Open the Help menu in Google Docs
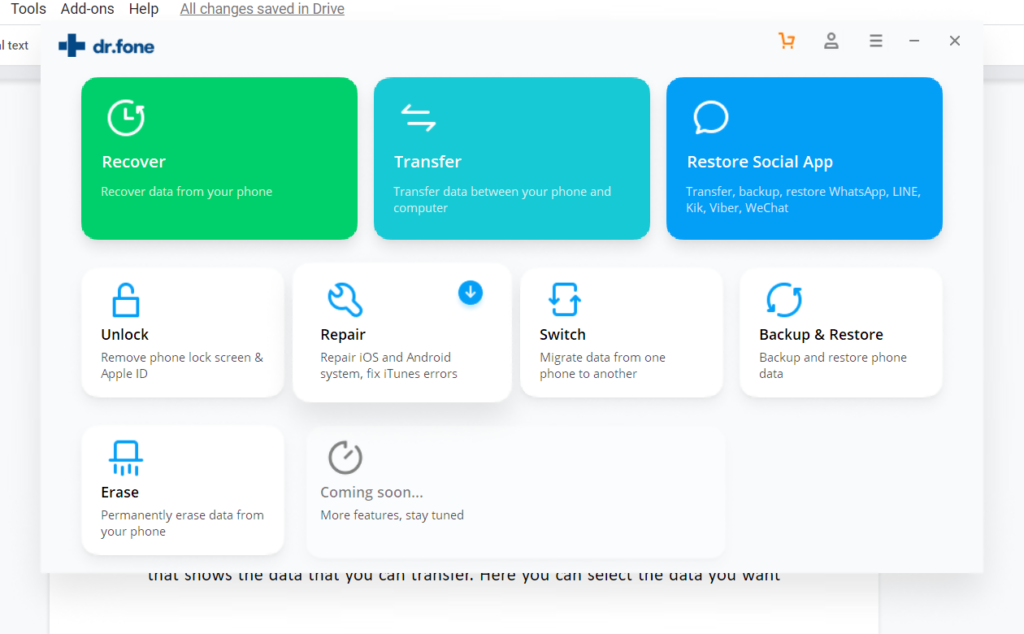The image size is (1024, 634). click(x=144, y=9)
